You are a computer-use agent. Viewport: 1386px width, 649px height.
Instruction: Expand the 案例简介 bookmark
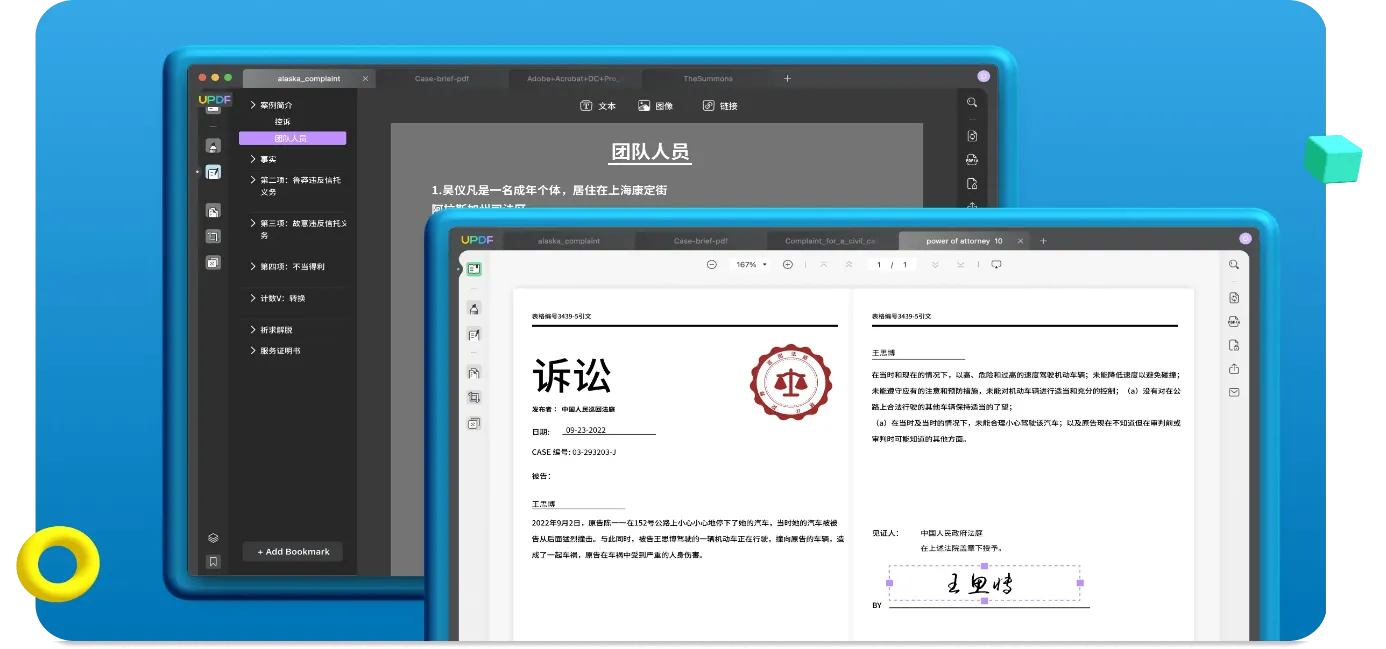click(253, 105)
